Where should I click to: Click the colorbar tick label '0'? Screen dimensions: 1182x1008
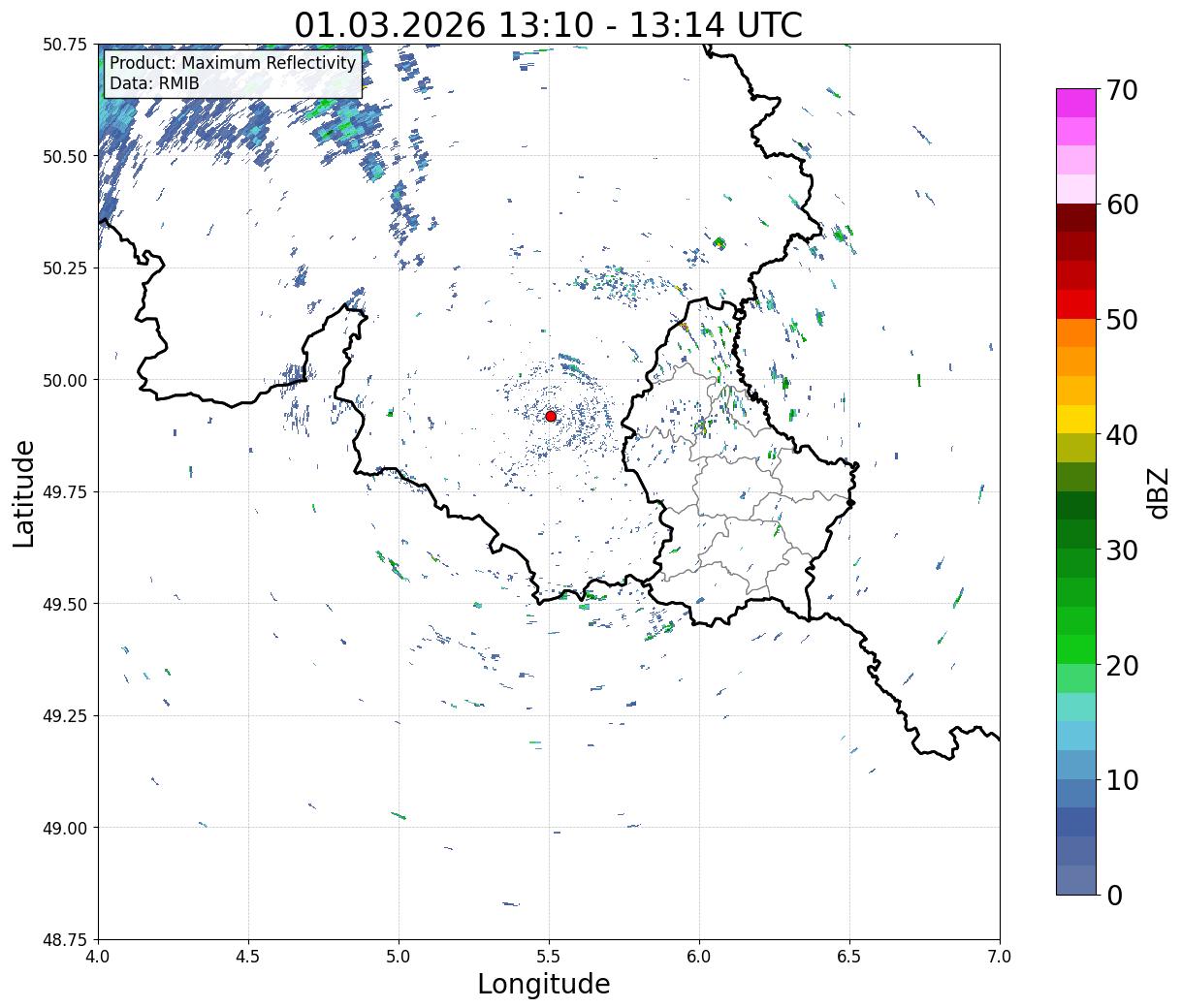[x=1114, y=896]
